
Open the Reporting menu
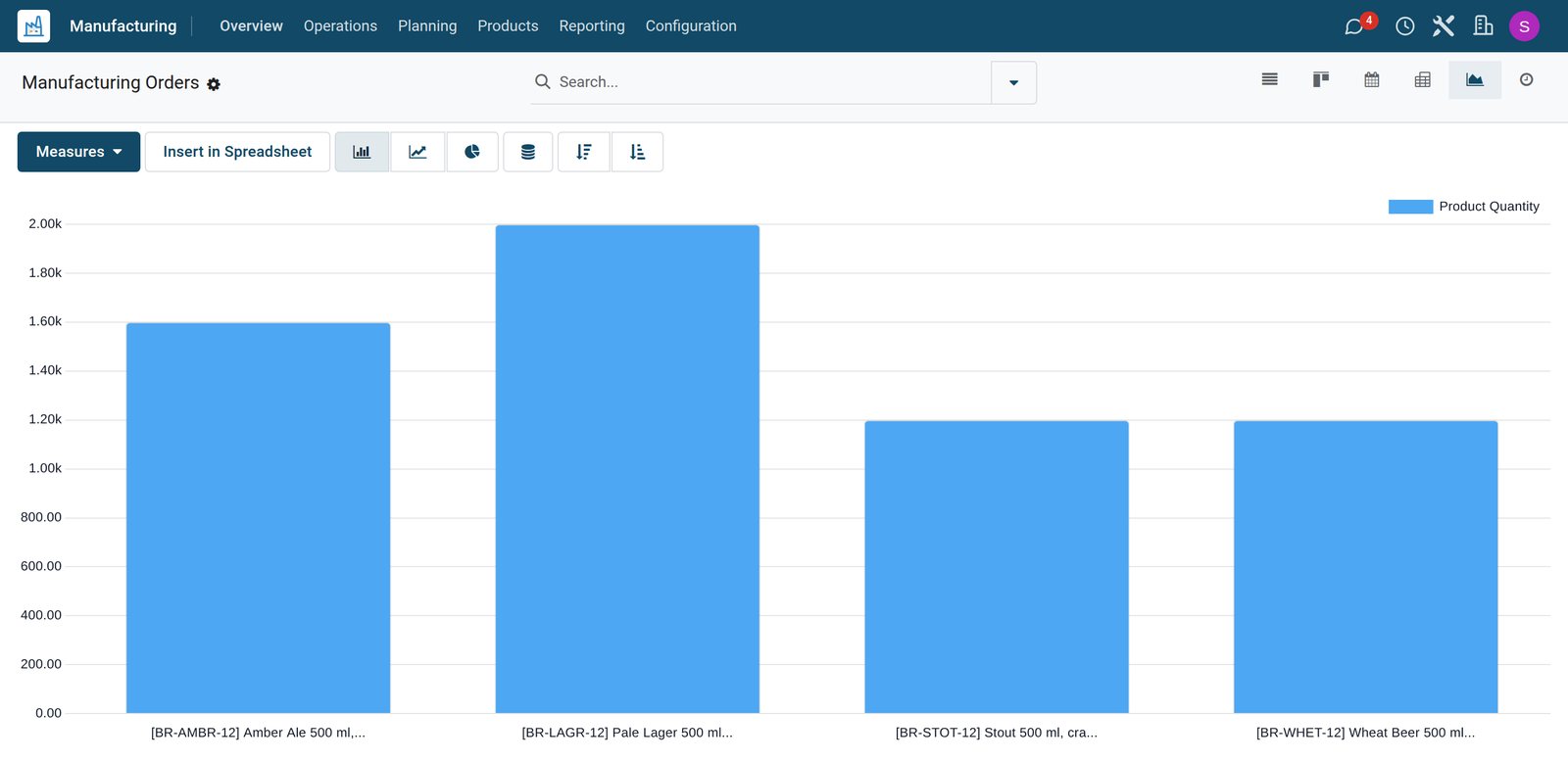(592, 26)
